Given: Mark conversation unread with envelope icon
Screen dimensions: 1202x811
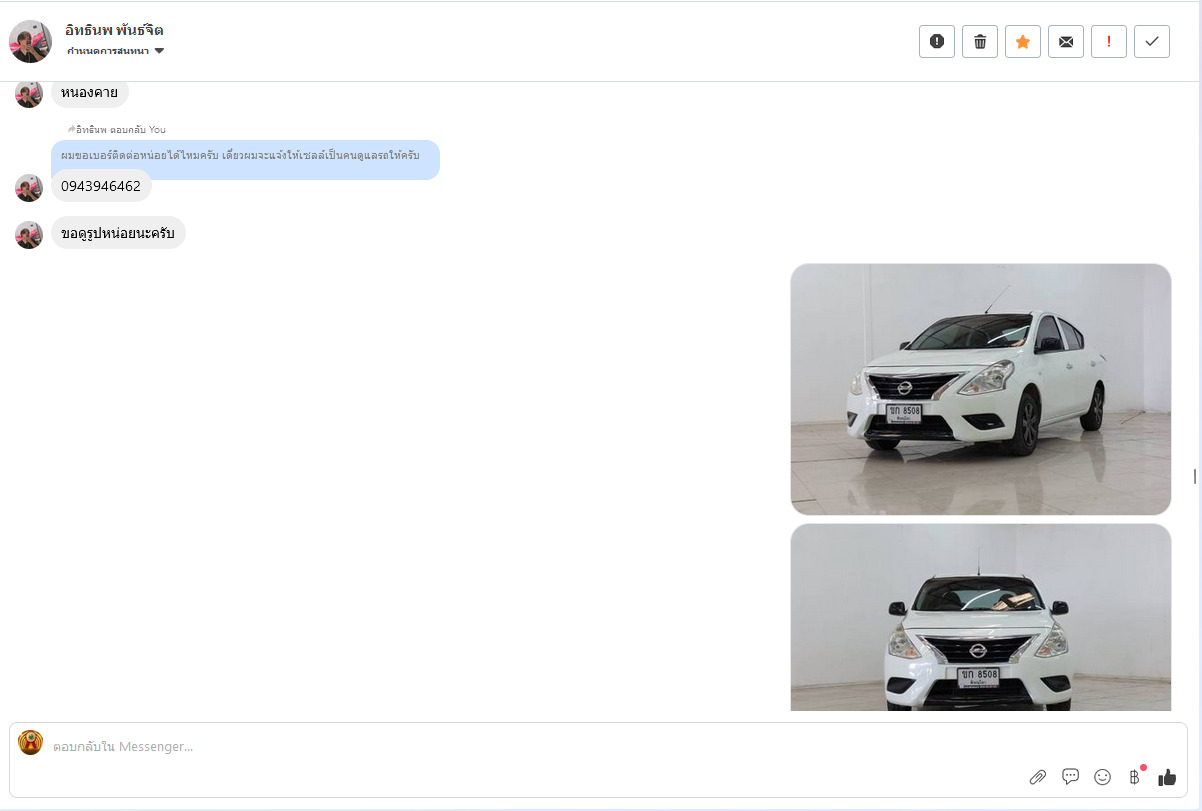Looking at the screenshot, I should pos(1065,41).
